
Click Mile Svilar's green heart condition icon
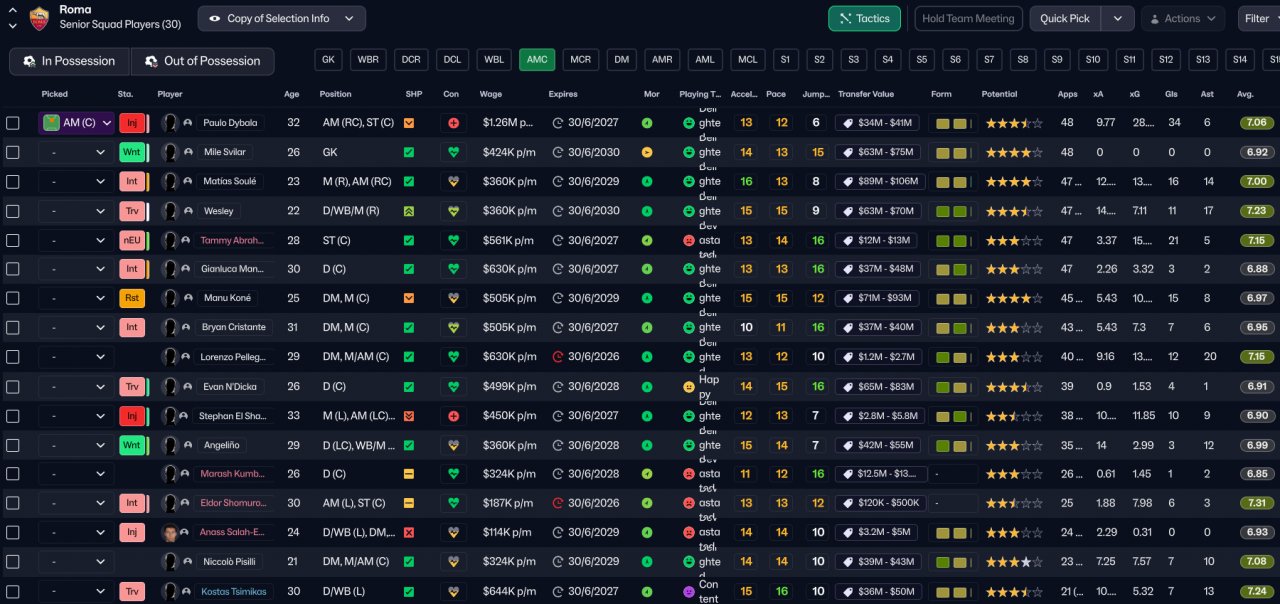[x=454, y=152]
